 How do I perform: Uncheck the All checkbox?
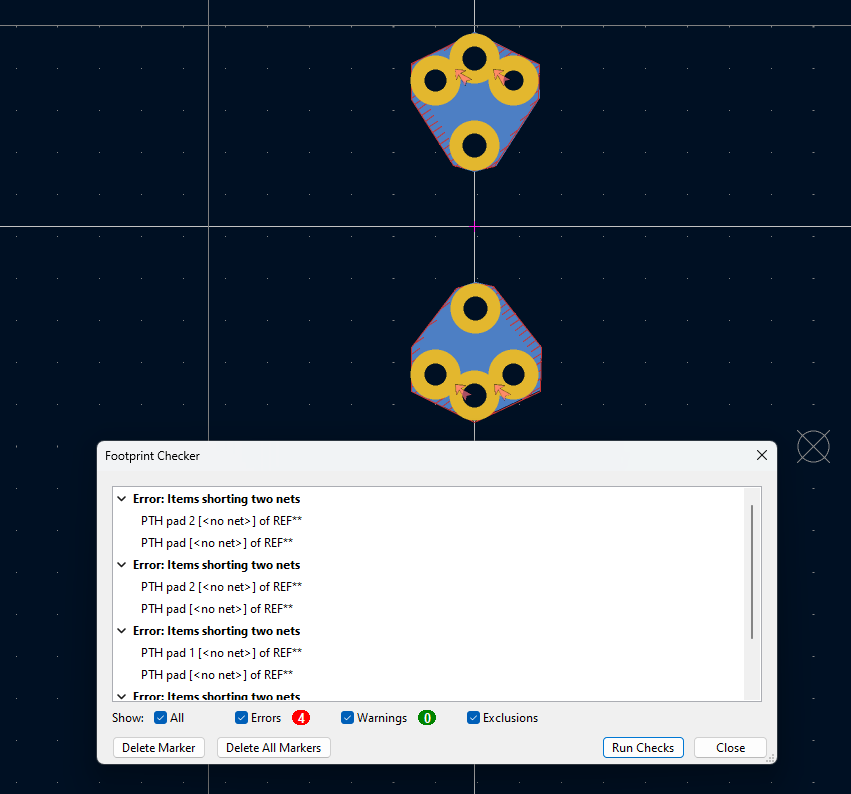tap(161, 718)
